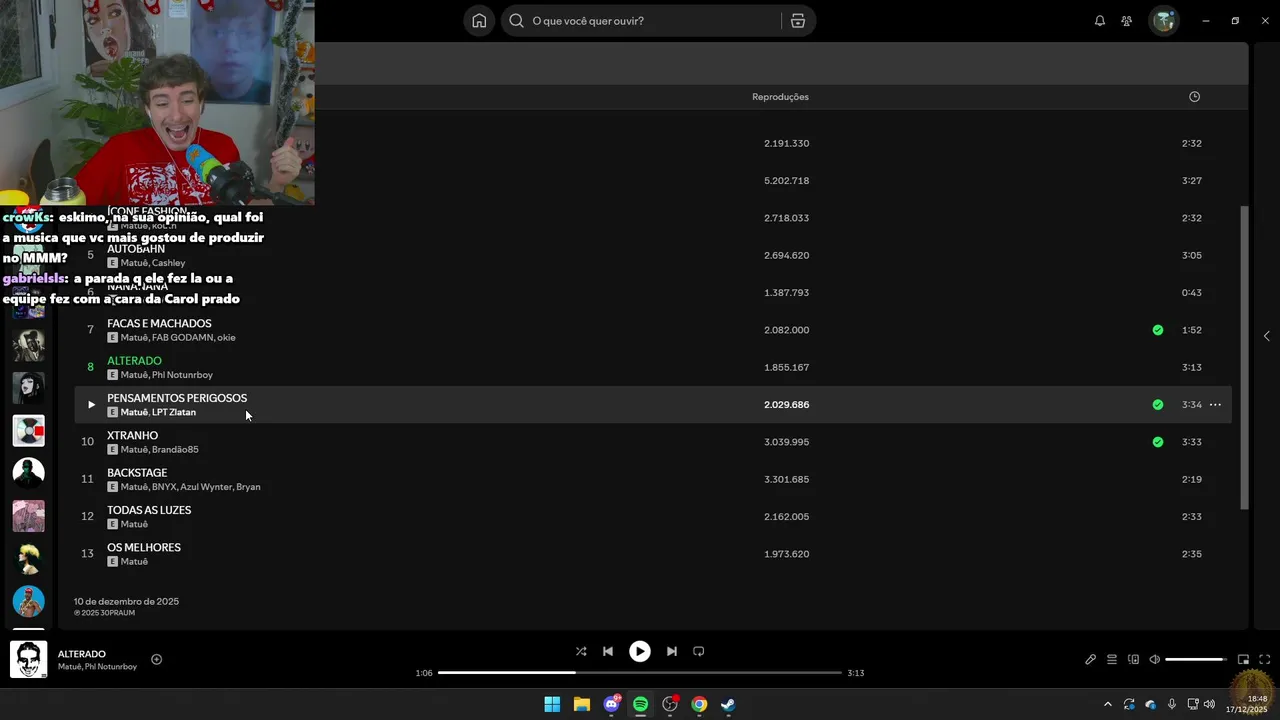Open the sidebar playlist with the CD cover

coord(28,430)
